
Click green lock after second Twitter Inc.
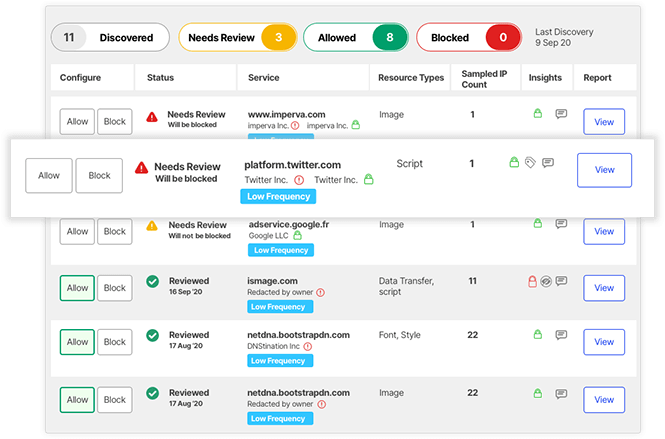tap(369, 179)
